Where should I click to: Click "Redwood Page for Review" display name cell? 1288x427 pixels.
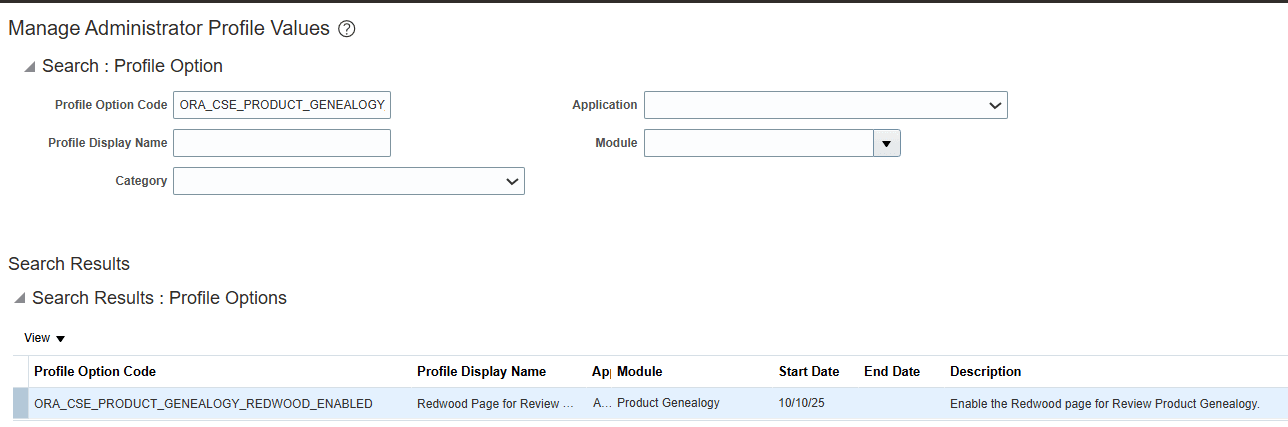coord(495,404)
